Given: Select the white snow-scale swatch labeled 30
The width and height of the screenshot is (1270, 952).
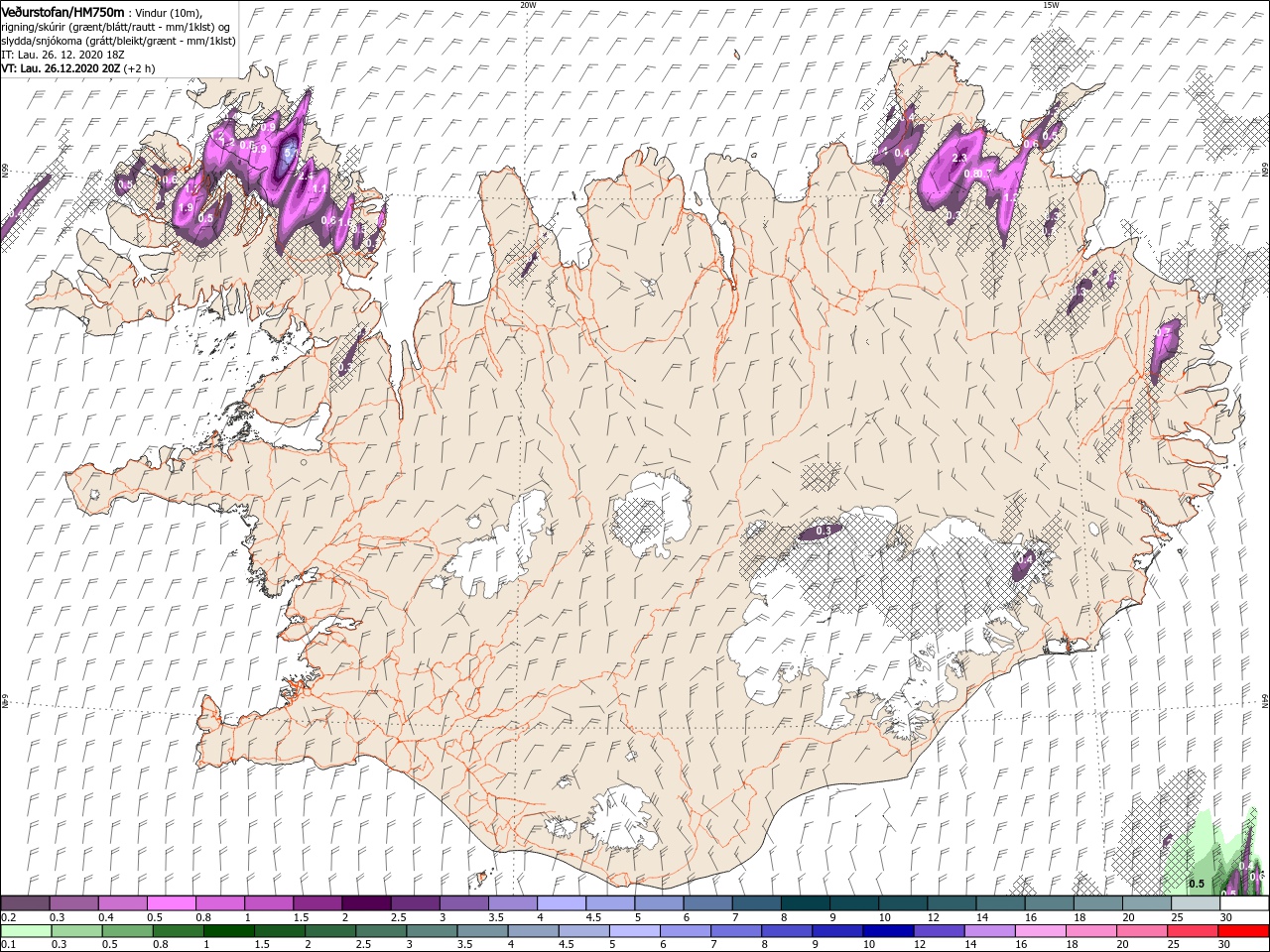Looking at the screenshot, I should (x=1242, y=903).
